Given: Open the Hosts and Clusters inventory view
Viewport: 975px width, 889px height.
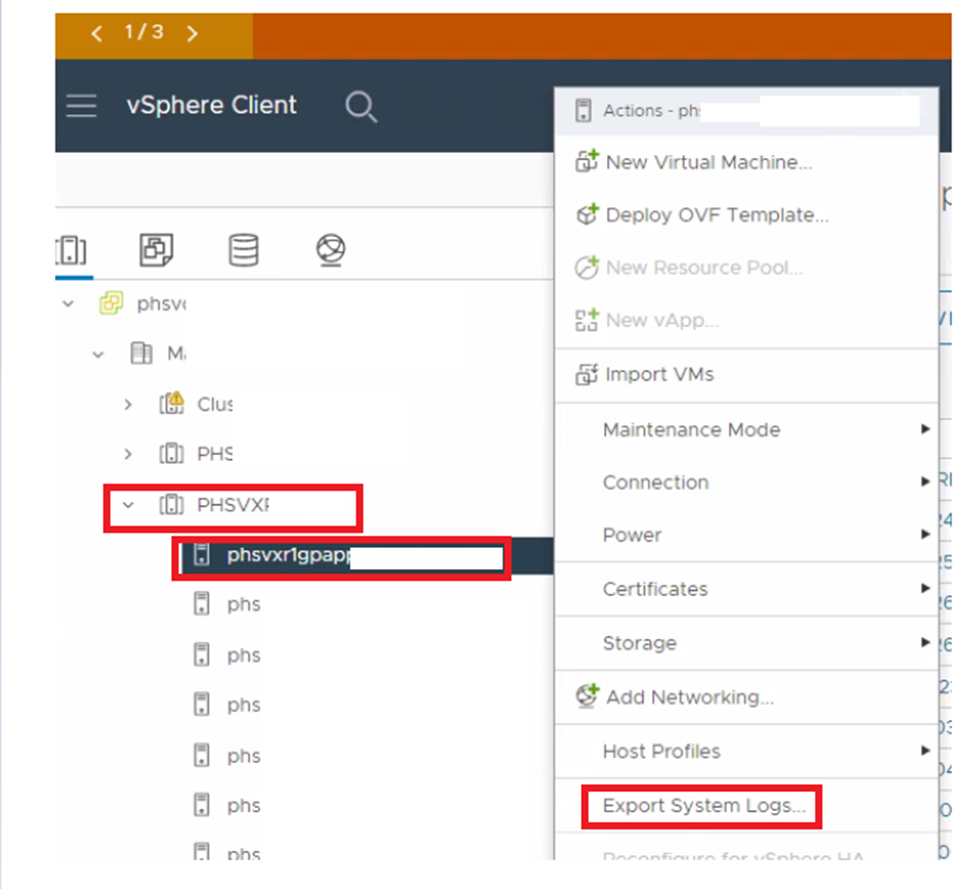Looking at the screenshot, I should point(71,251).
